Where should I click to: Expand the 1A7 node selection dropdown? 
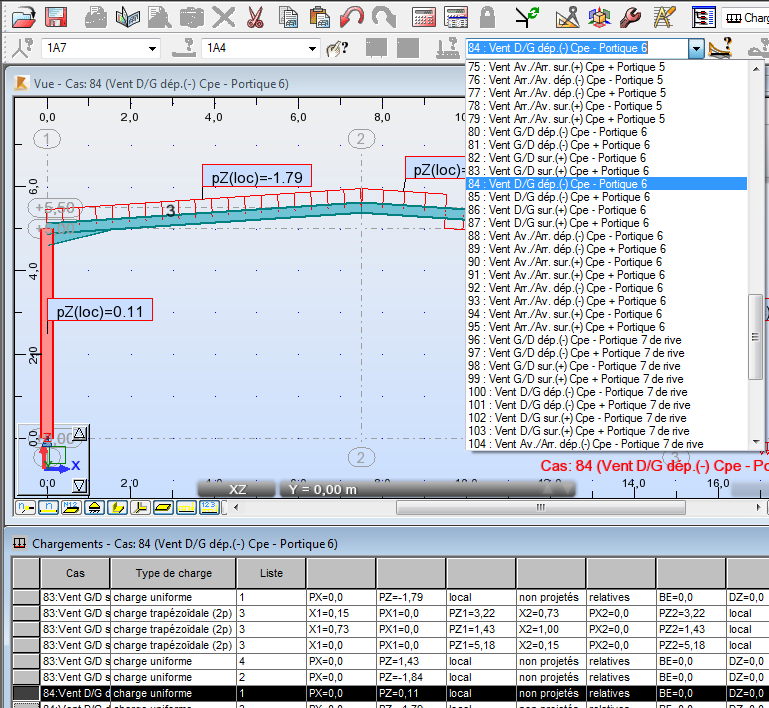coord(152,49)
